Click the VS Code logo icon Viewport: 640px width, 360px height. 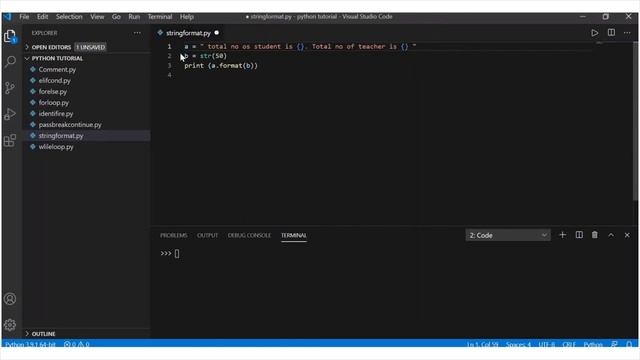pos(8,17)
